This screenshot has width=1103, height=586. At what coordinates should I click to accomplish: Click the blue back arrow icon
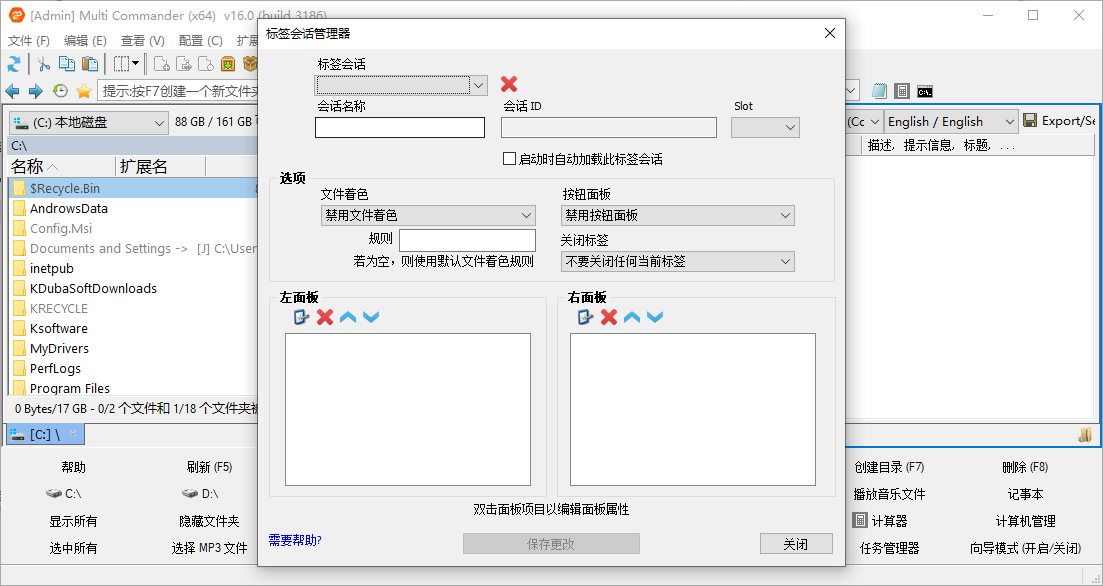click(x=13, y=91)
